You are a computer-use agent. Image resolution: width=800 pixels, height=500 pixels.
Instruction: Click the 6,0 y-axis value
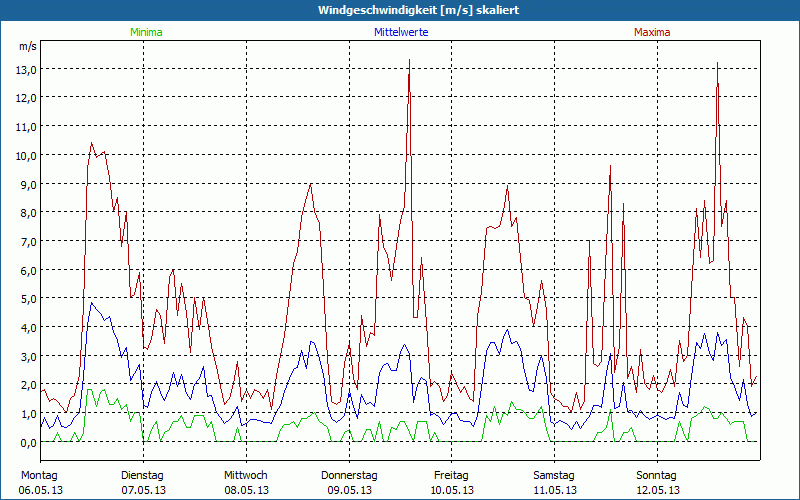pyautogui.click(x=29, y=270)
